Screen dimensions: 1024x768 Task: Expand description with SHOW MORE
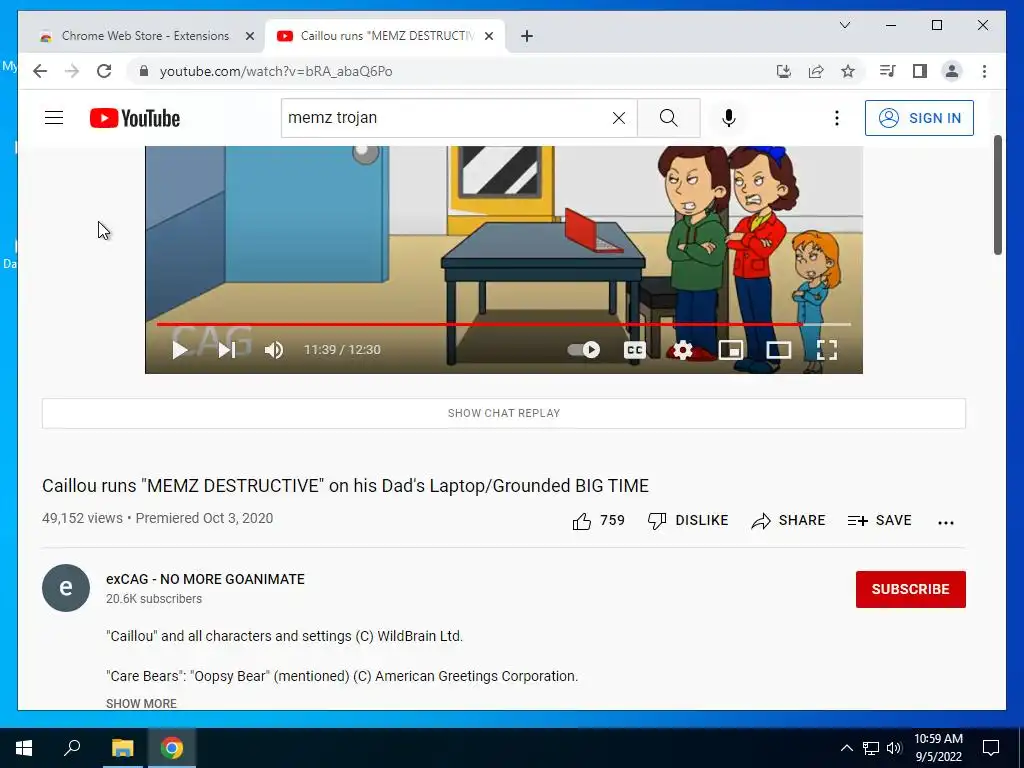pos(141,703)
